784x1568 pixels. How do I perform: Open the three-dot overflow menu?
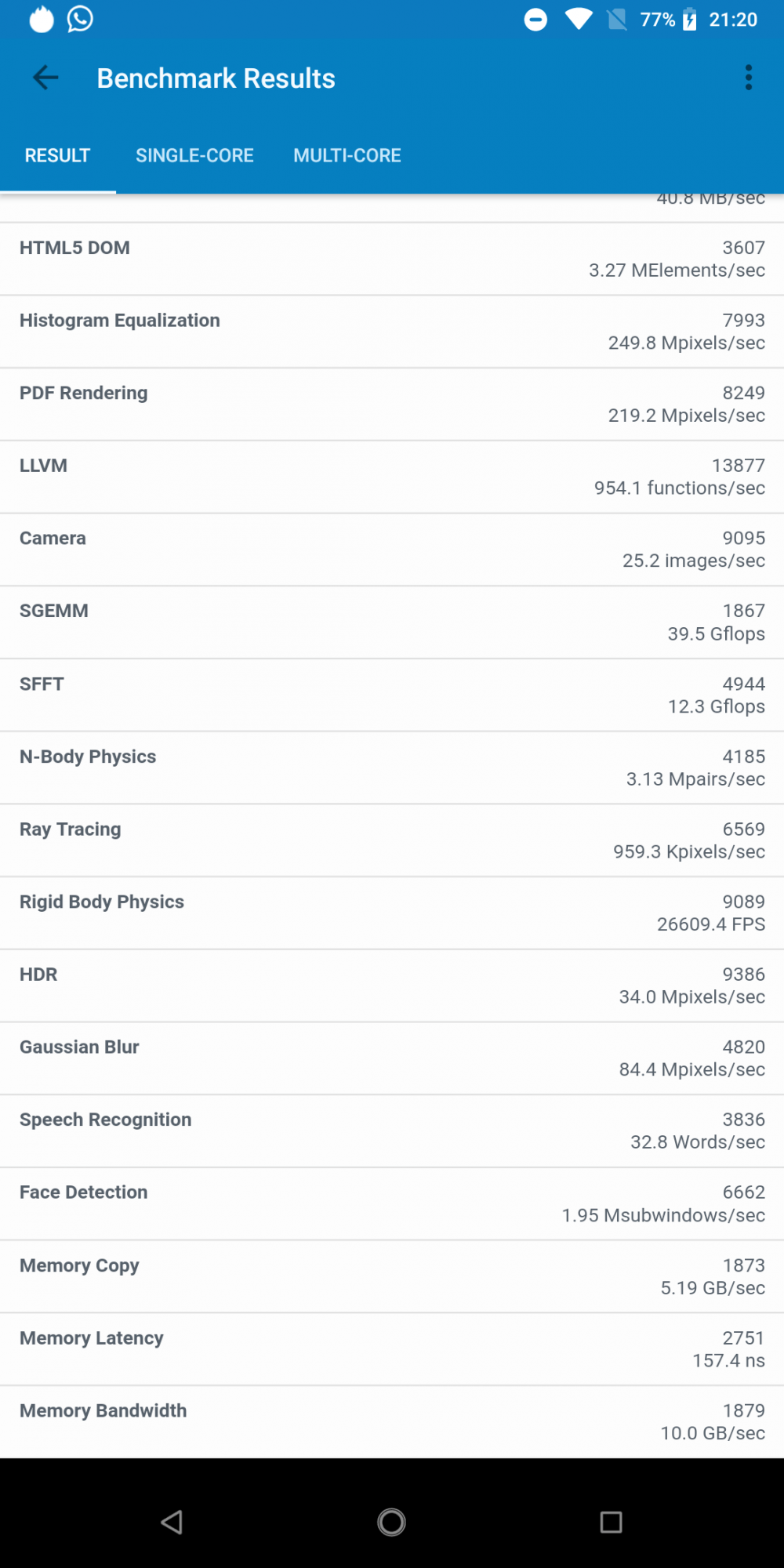[749, 78]
